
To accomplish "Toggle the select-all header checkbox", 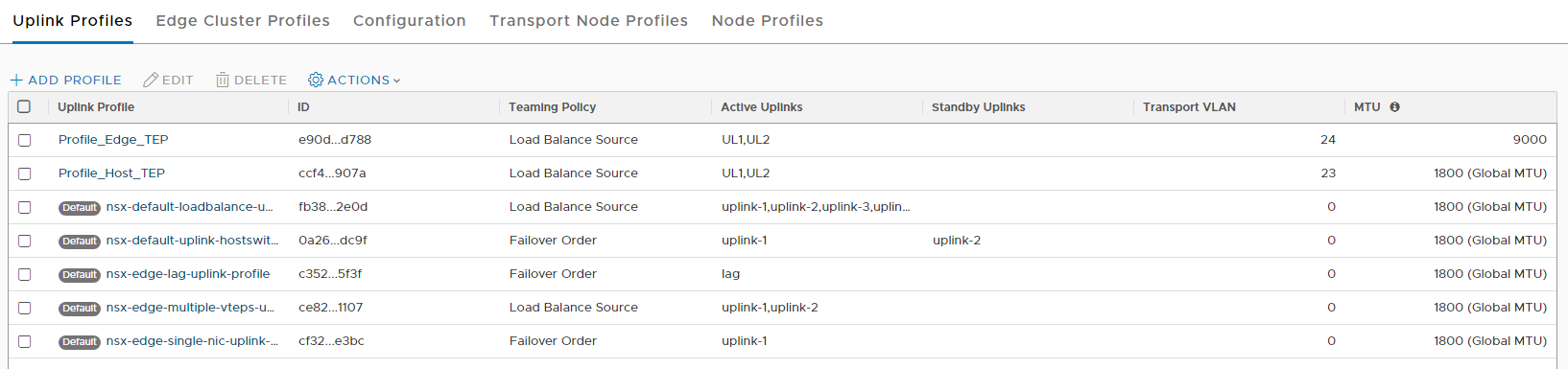I will point(24,106).
